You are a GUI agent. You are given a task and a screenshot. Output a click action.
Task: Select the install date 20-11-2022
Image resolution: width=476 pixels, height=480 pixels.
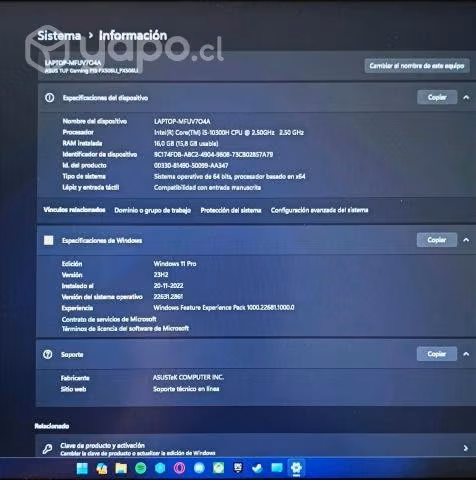[x=168, y=286]
